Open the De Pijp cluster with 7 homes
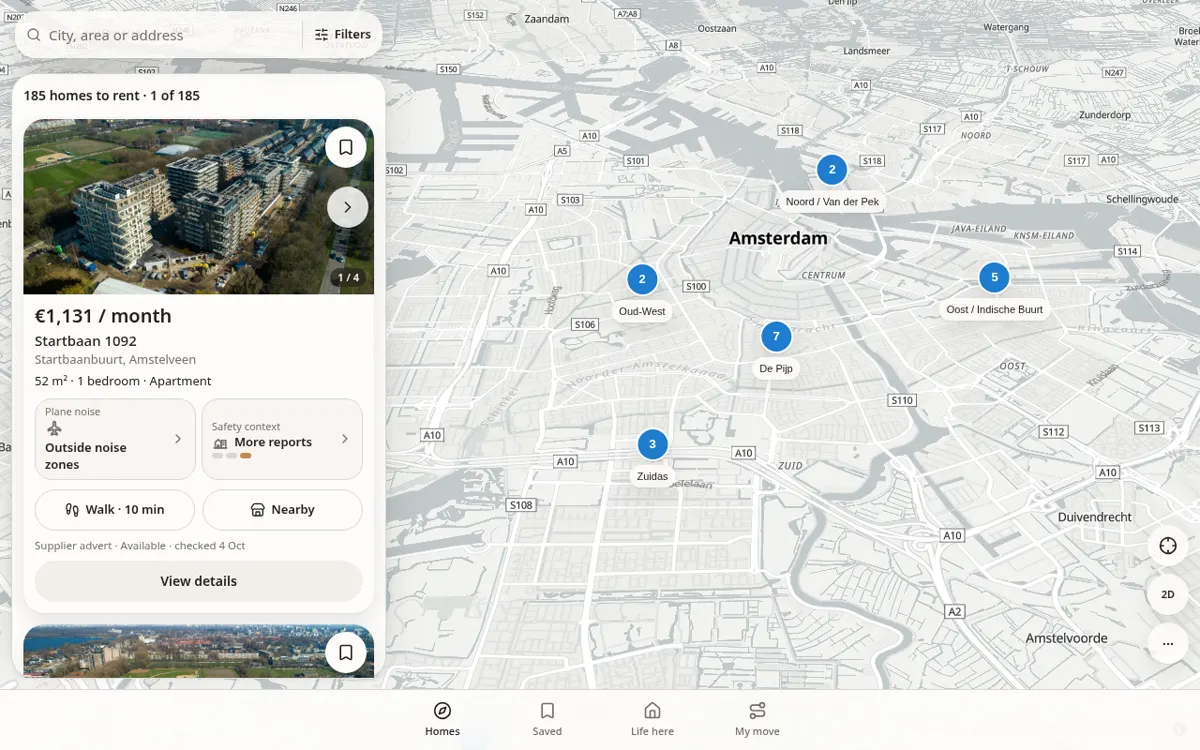Image resolution: width=1200 pixels, height=750 pixels. [x=776, y=337]
